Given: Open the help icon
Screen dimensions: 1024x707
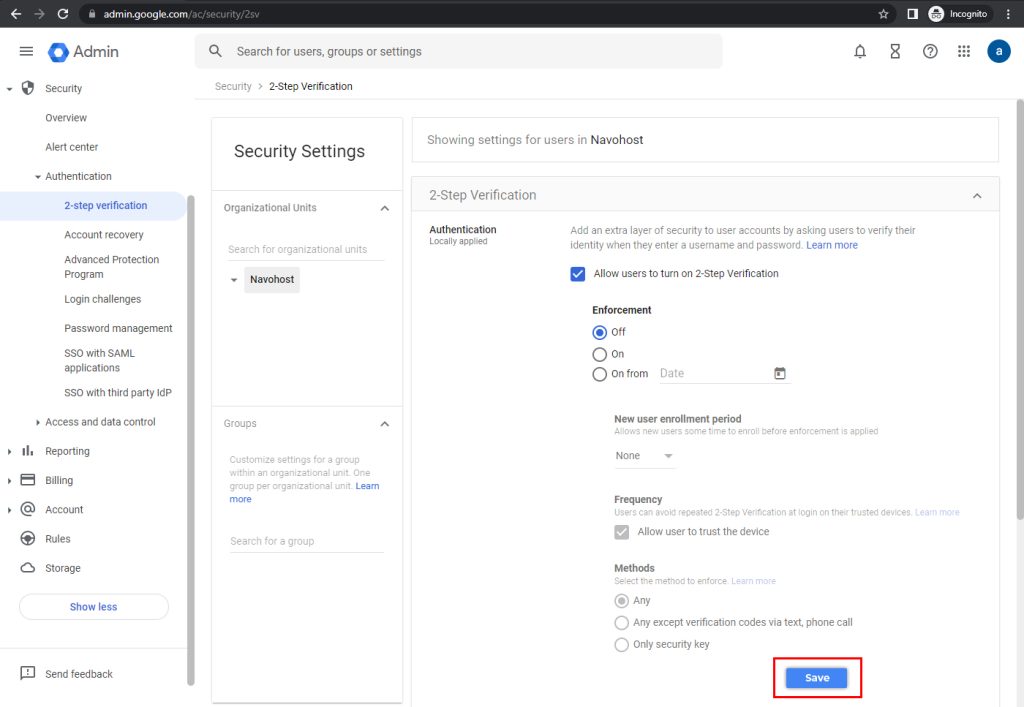Looking at the screenshot, I should click(930, 50).
